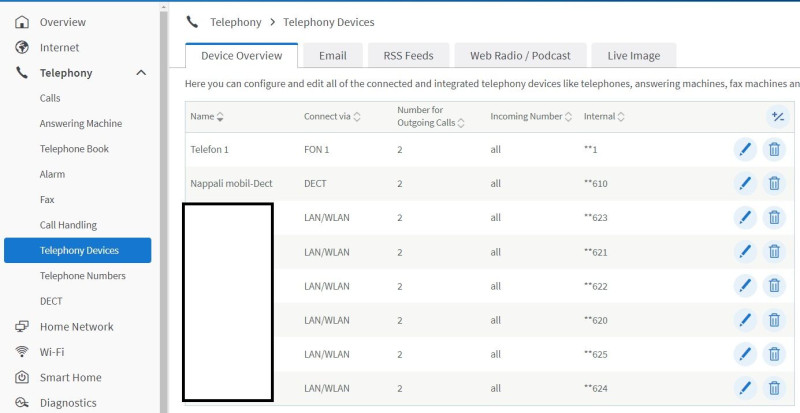The image size is (800, 413).
Task: Click the plus/minus column settings icon
Action: point(778,117)
